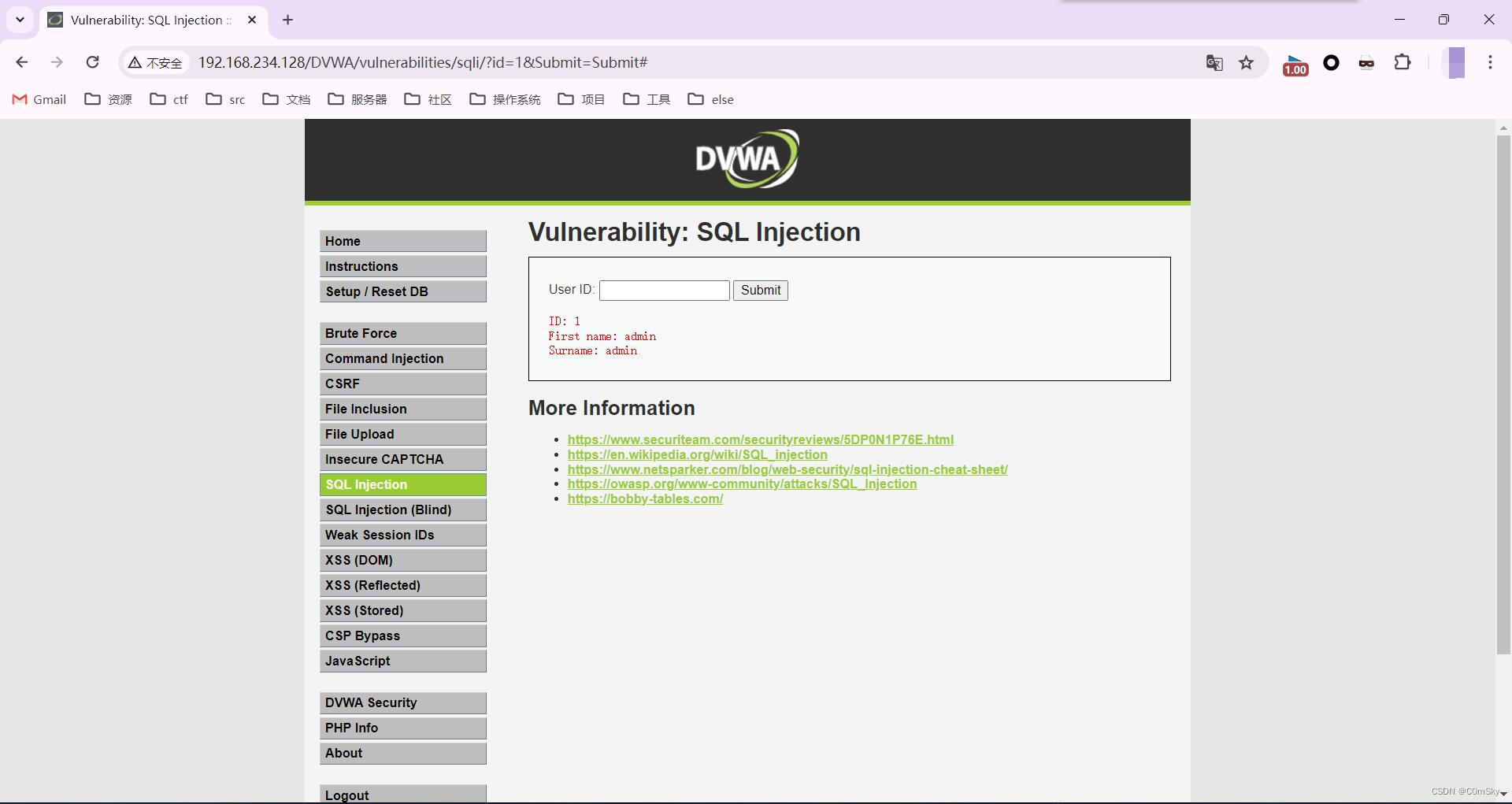
Task: Open the 文档 bookmark folder
Action: pos(287,99)
